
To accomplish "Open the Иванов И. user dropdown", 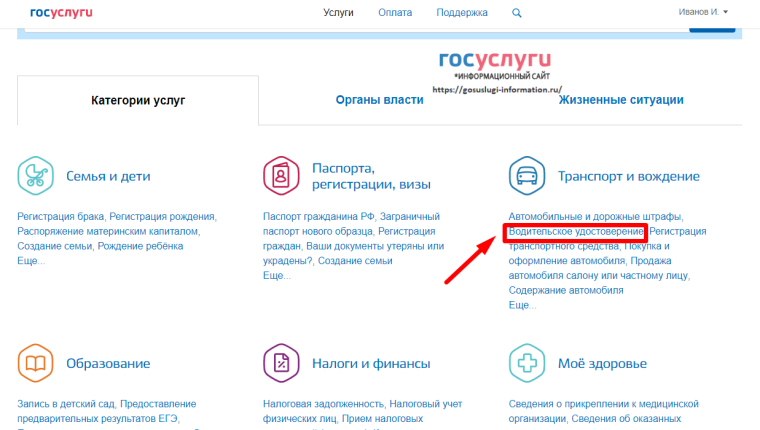I will (703, 12).
